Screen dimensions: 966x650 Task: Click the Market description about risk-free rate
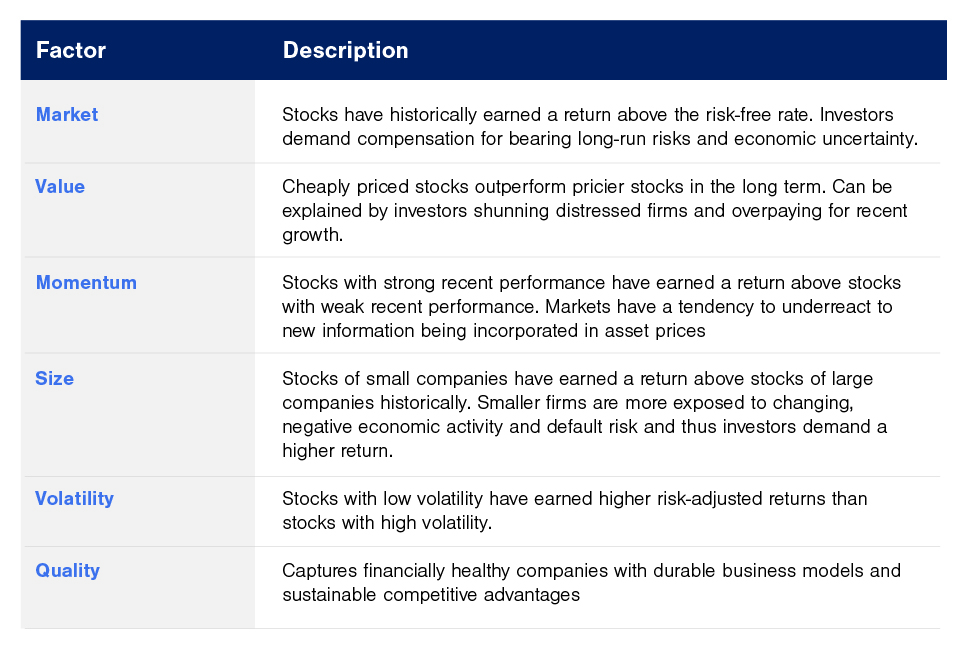(x=600, y=126)
